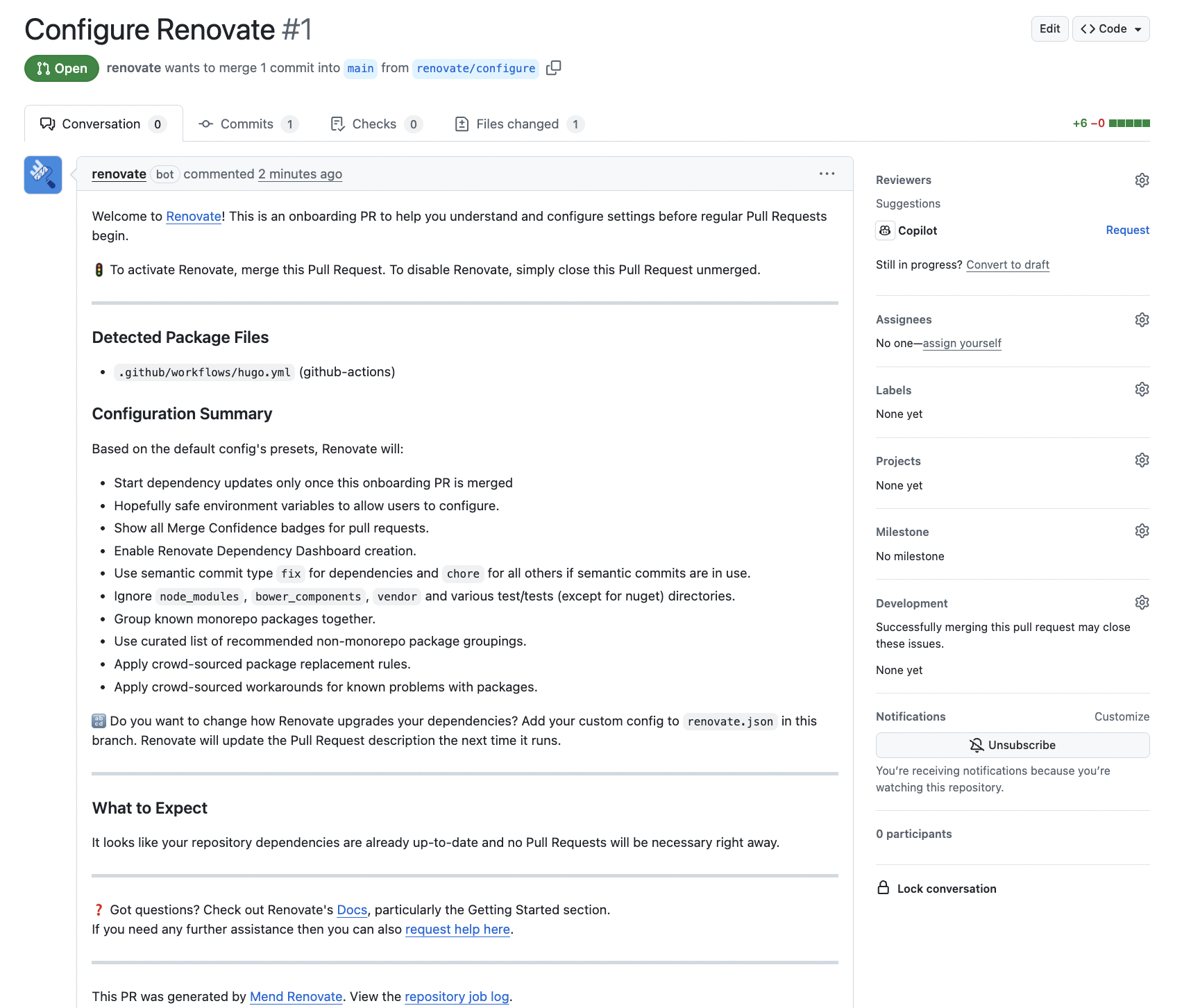The height and width of the screenshot is (1008, 1191).
Task: Click the renovate bot avatar
Action: (x=43, y=175)
